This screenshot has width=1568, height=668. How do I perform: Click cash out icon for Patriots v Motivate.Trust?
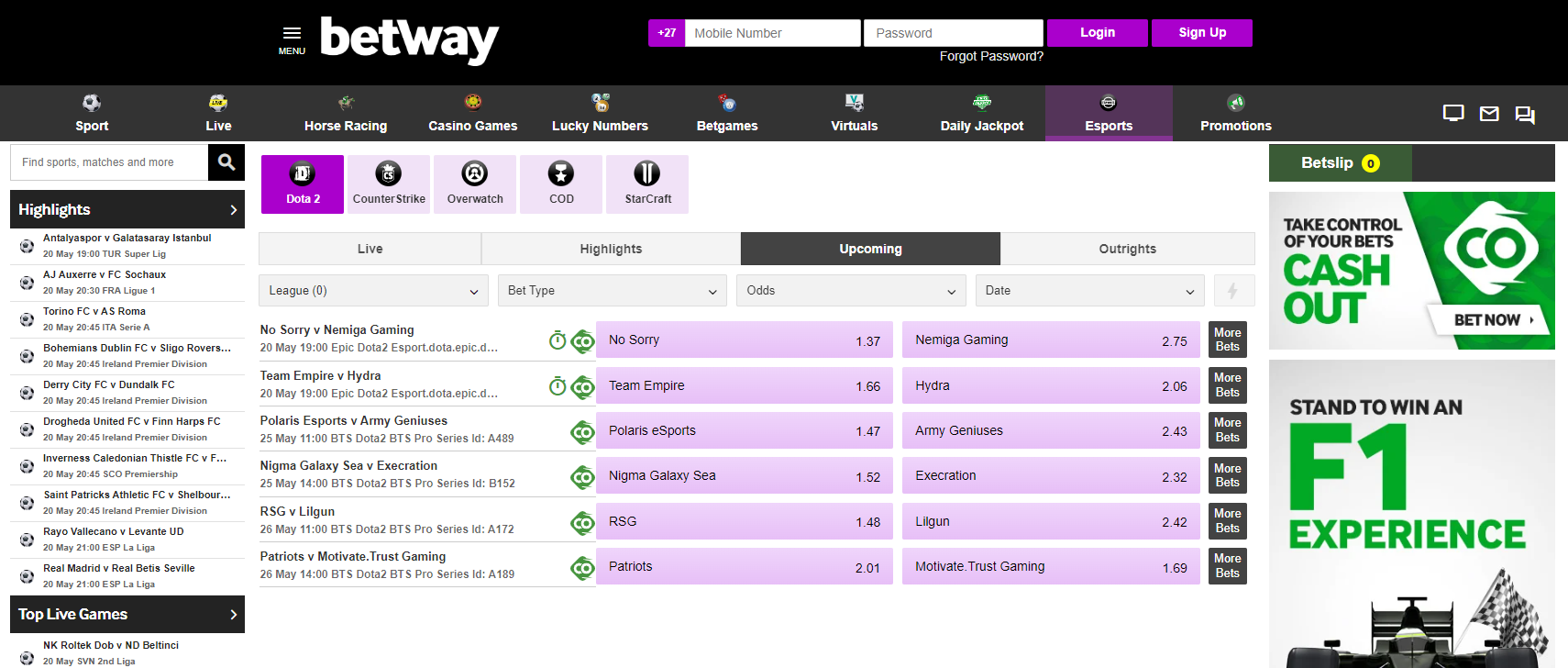(x=583, y=568)
